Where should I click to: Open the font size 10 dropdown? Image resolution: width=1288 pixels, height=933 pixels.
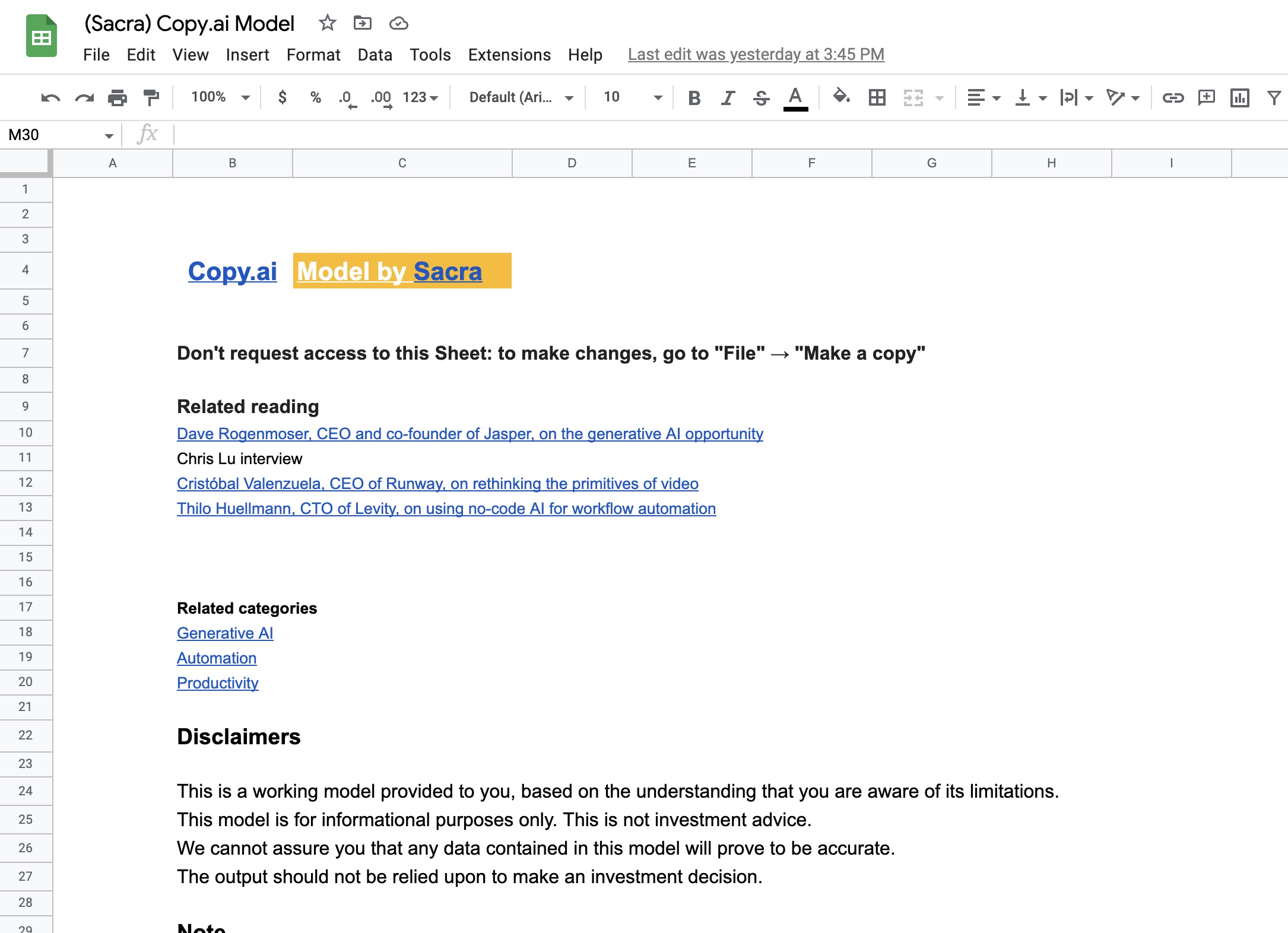click(633, 97)
